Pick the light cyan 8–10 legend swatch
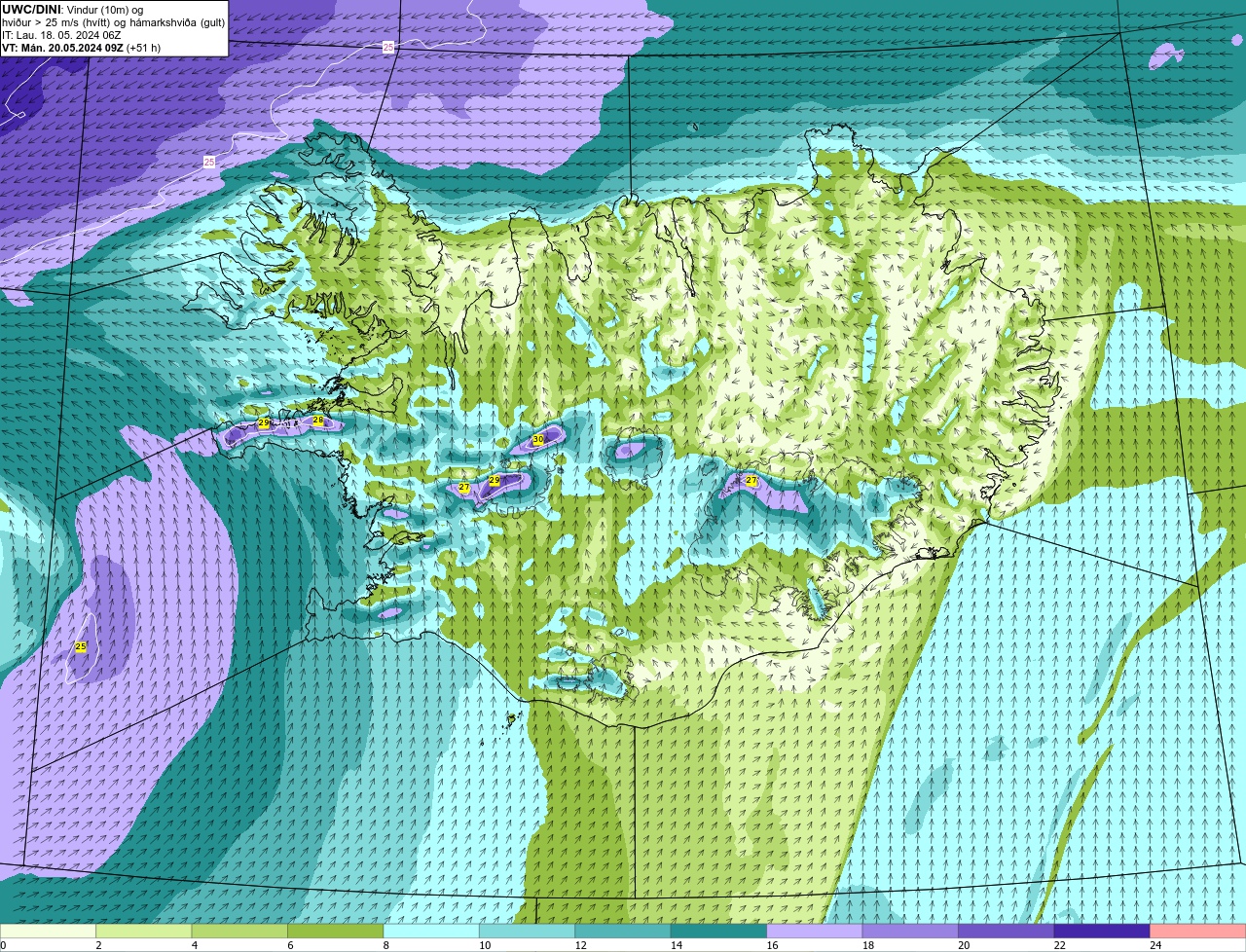Image resolution: width=1246 pixels, height=952 pixels. coord(431,932)
